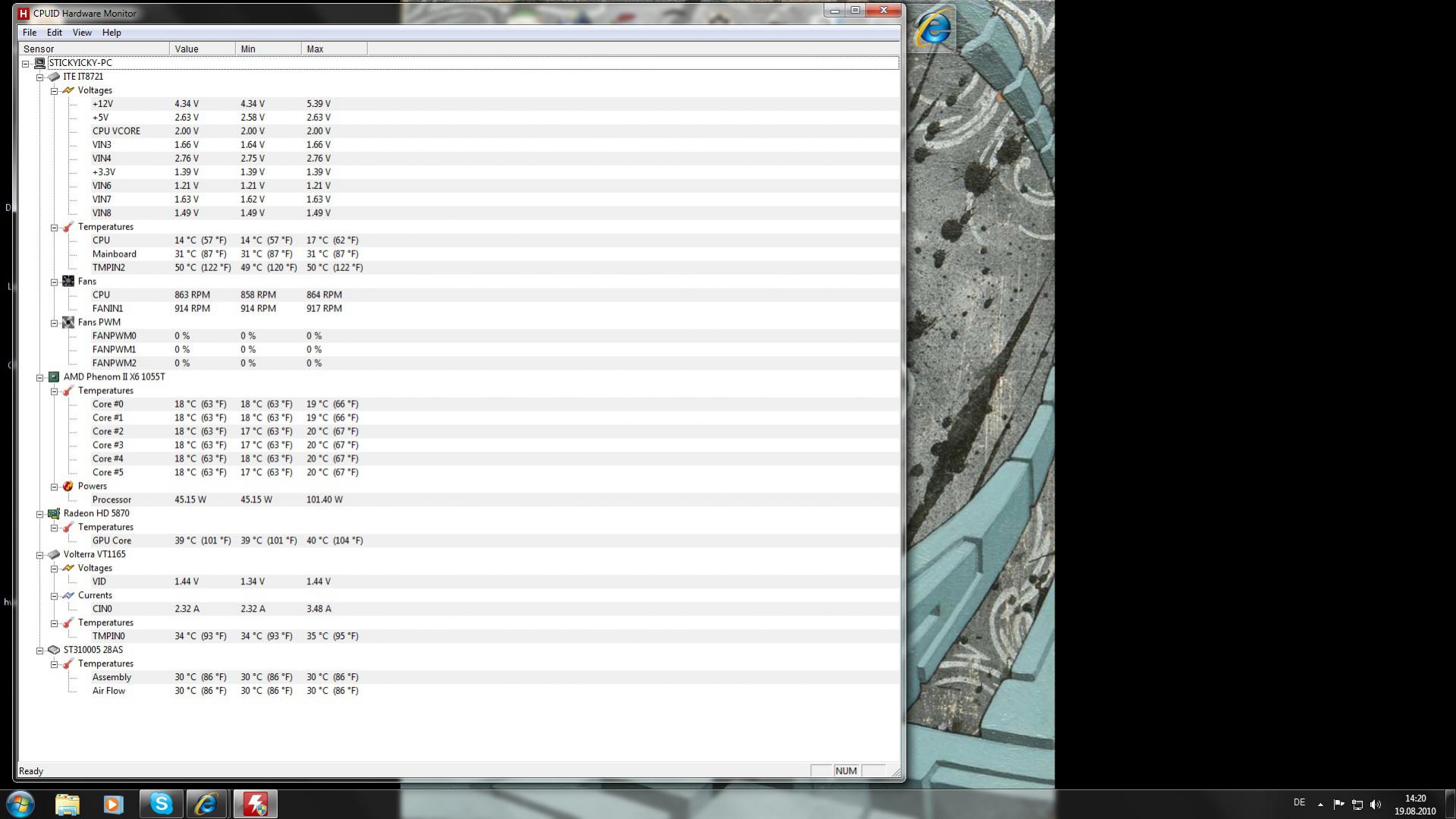Click the HWMonitor taskbar button
Image resolution: width=1456 pixels, height=819 pixels.
[255, 804]
